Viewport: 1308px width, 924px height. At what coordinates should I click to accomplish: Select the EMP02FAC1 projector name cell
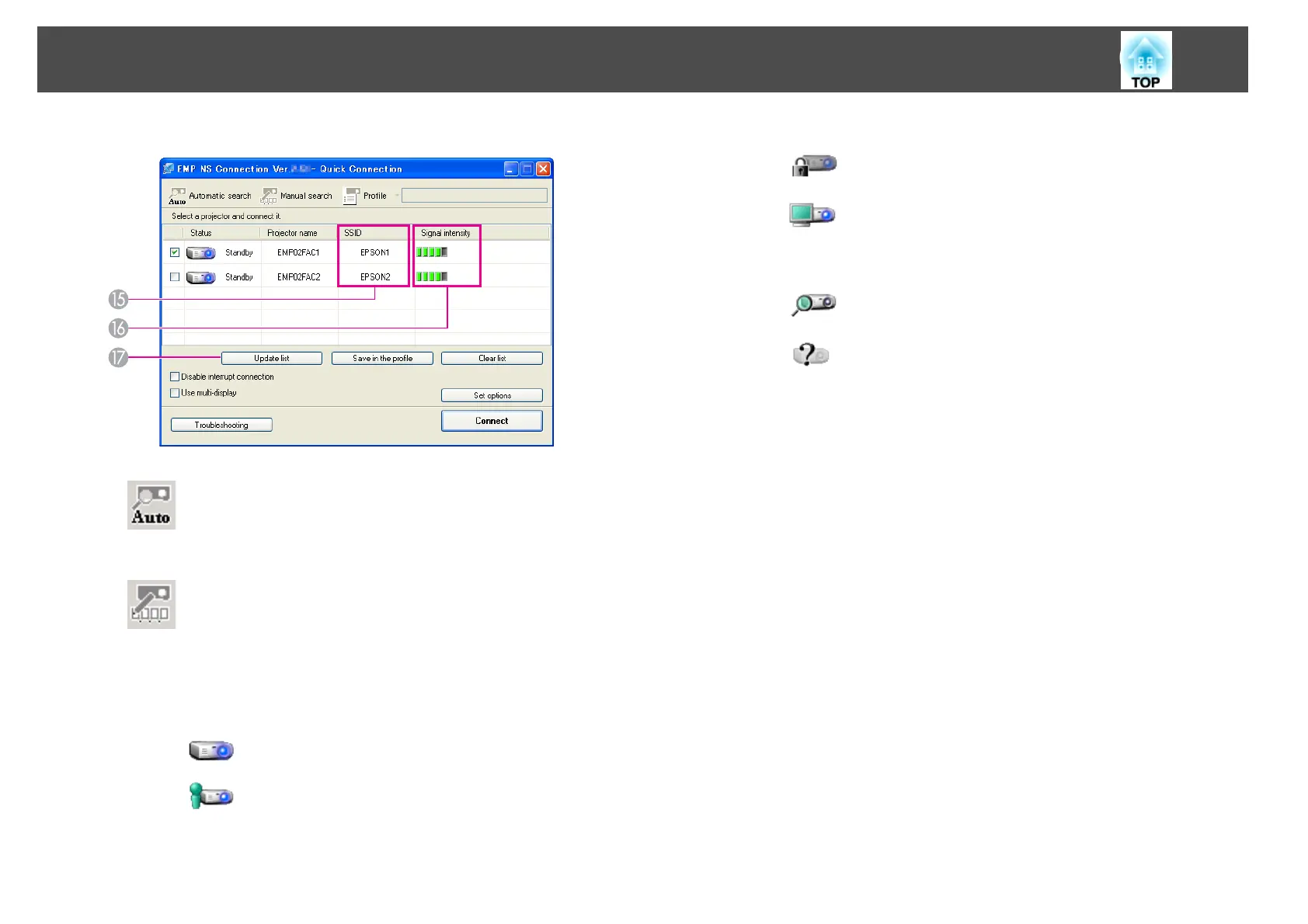point(298,252)
